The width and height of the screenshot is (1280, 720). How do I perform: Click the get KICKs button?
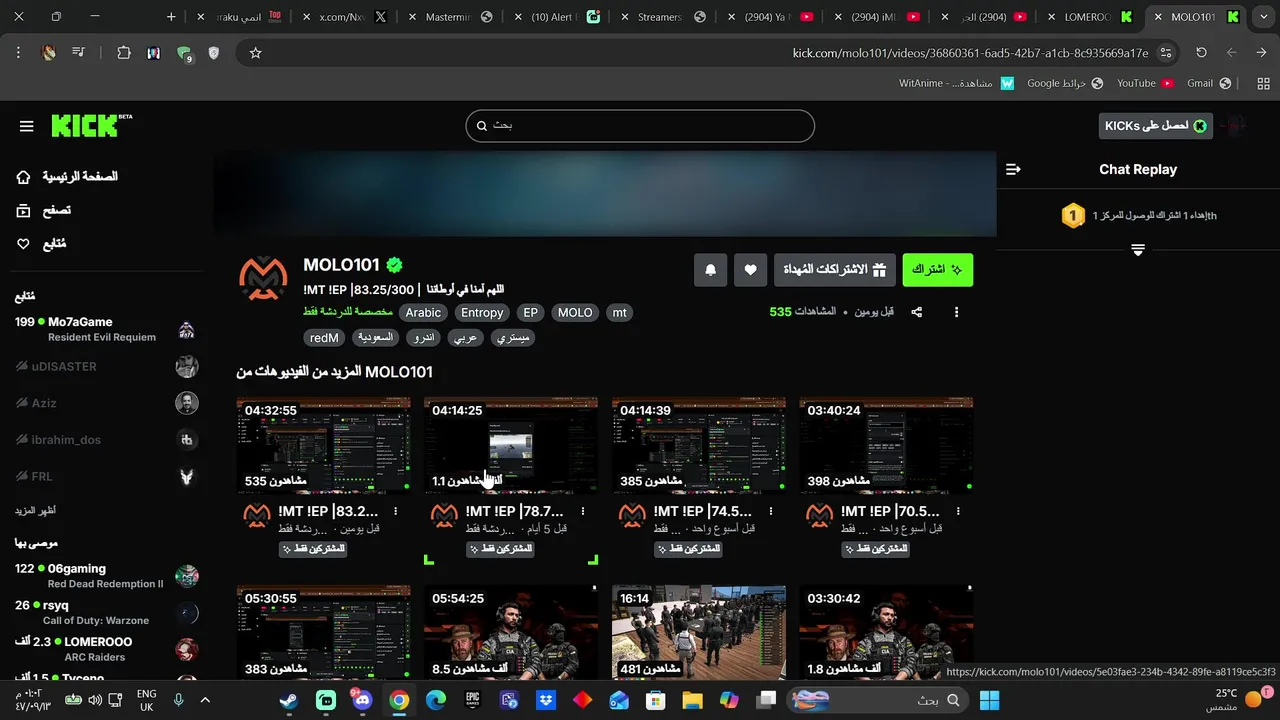coord(1155,125)
